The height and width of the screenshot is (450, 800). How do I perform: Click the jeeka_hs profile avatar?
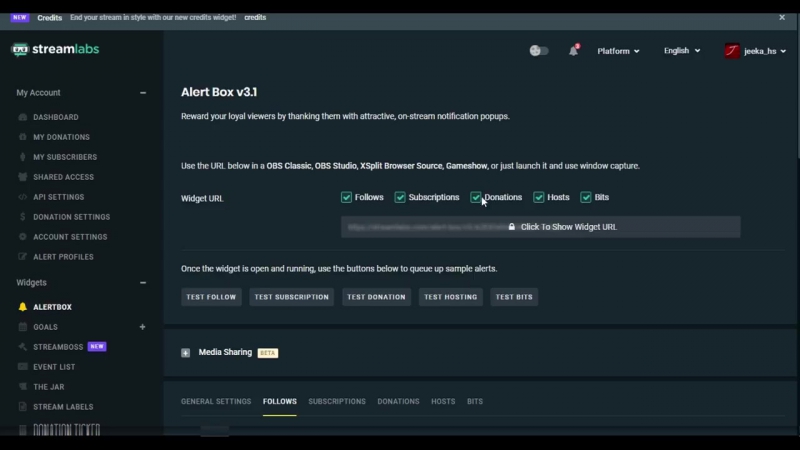(732, 51)
